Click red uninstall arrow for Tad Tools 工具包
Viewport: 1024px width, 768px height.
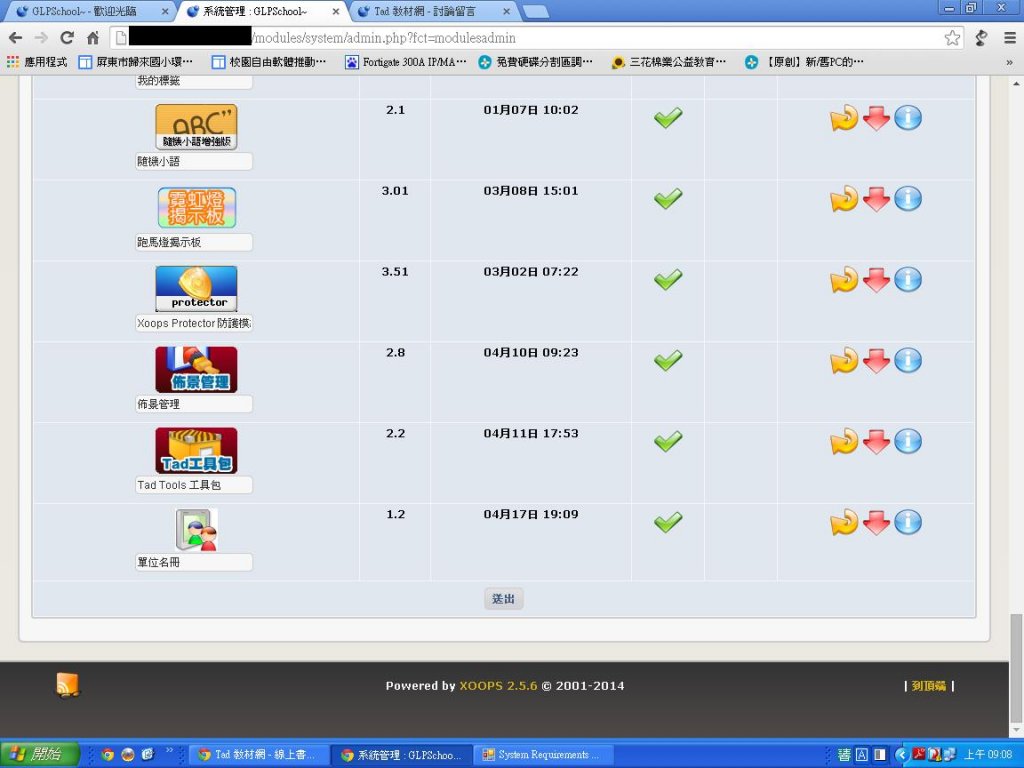click(x=876, y=441)
